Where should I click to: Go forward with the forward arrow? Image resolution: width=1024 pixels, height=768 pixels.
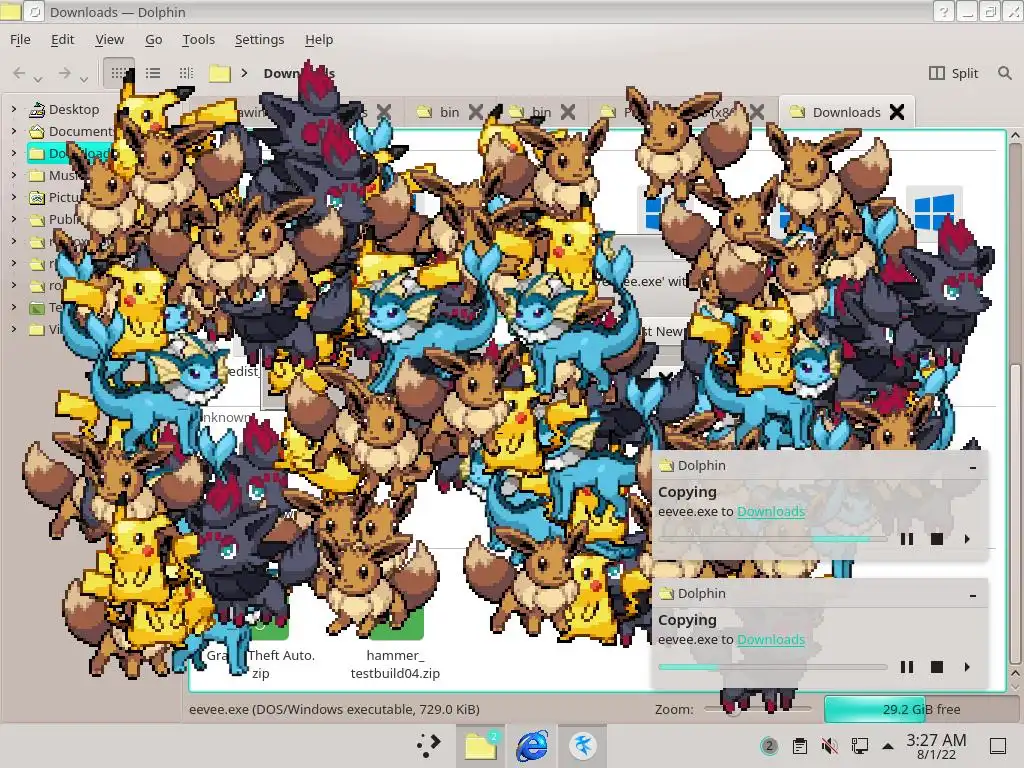coord(64,73)
